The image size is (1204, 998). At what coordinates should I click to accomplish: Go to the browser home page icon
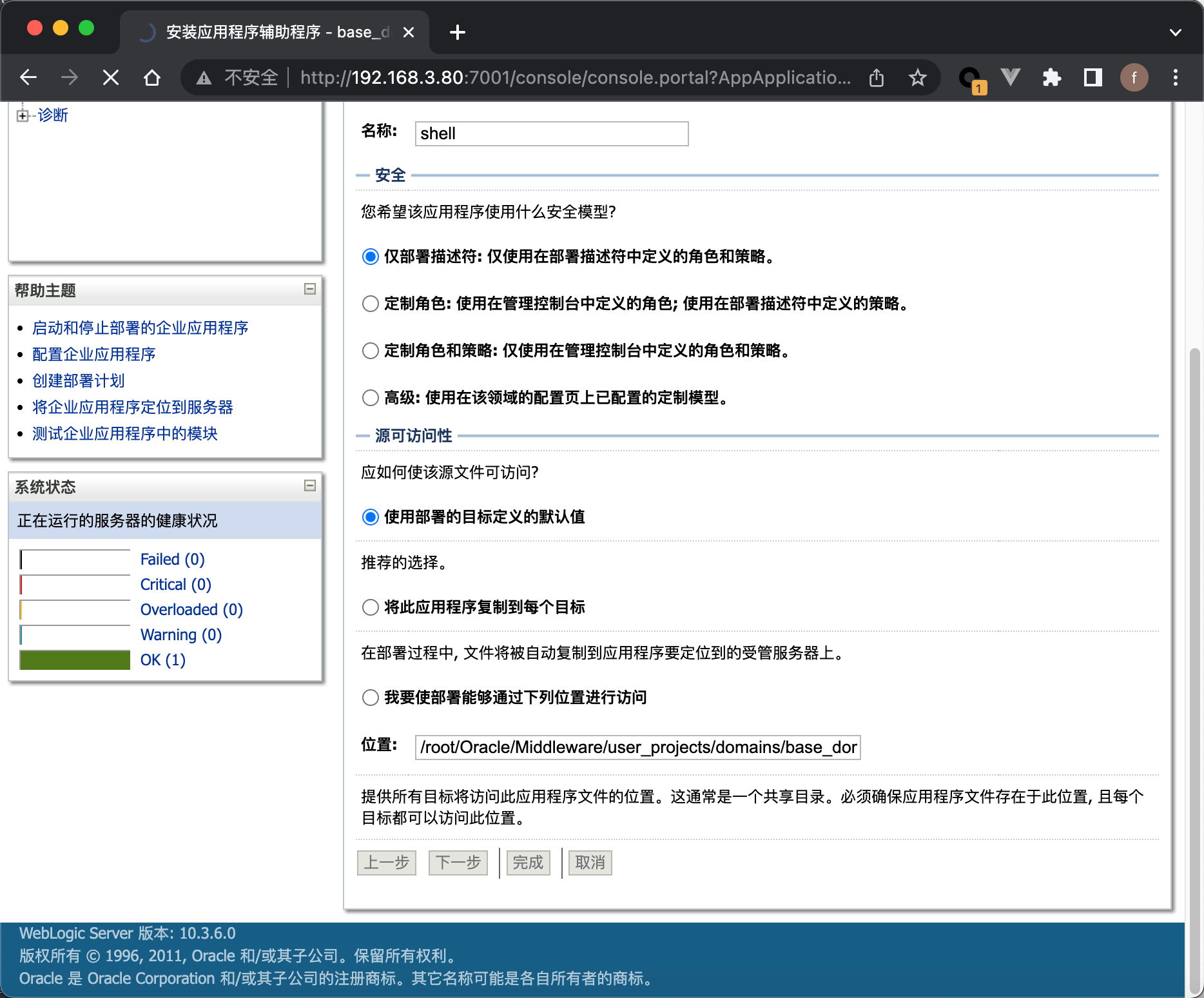(152, 78)
